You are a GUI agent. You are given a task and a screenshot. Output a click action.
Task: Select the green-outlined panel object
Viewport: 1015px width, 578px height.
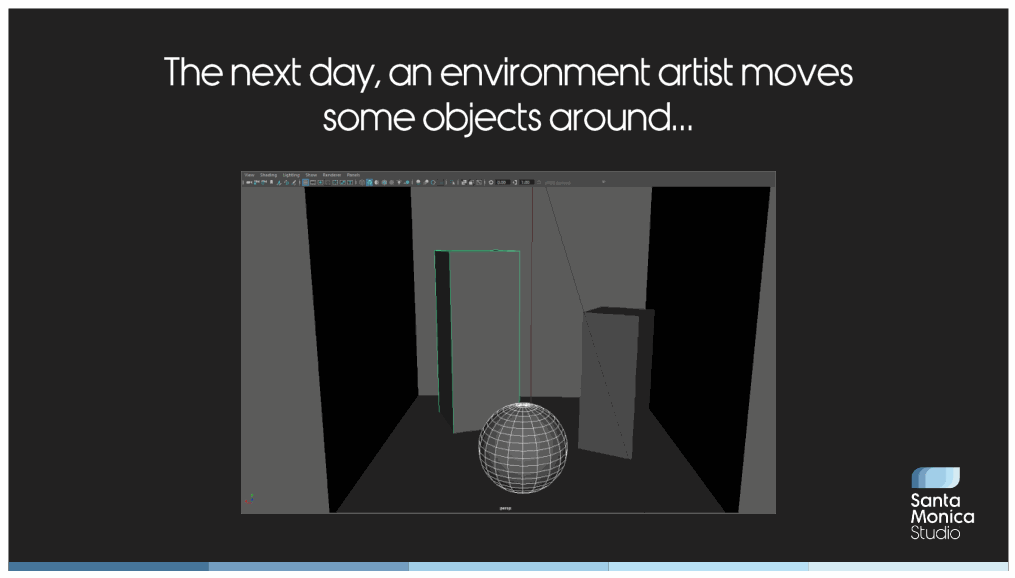[478, 341]
